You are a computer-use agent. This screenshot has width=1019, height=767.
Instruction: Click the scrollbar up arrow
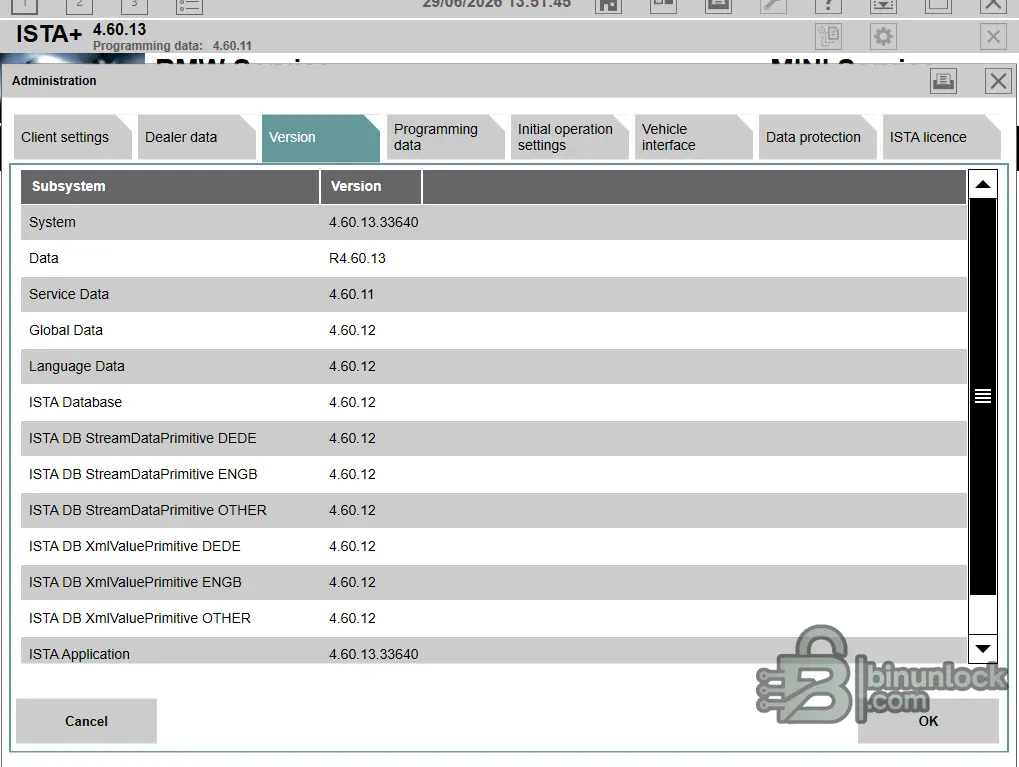983,185
